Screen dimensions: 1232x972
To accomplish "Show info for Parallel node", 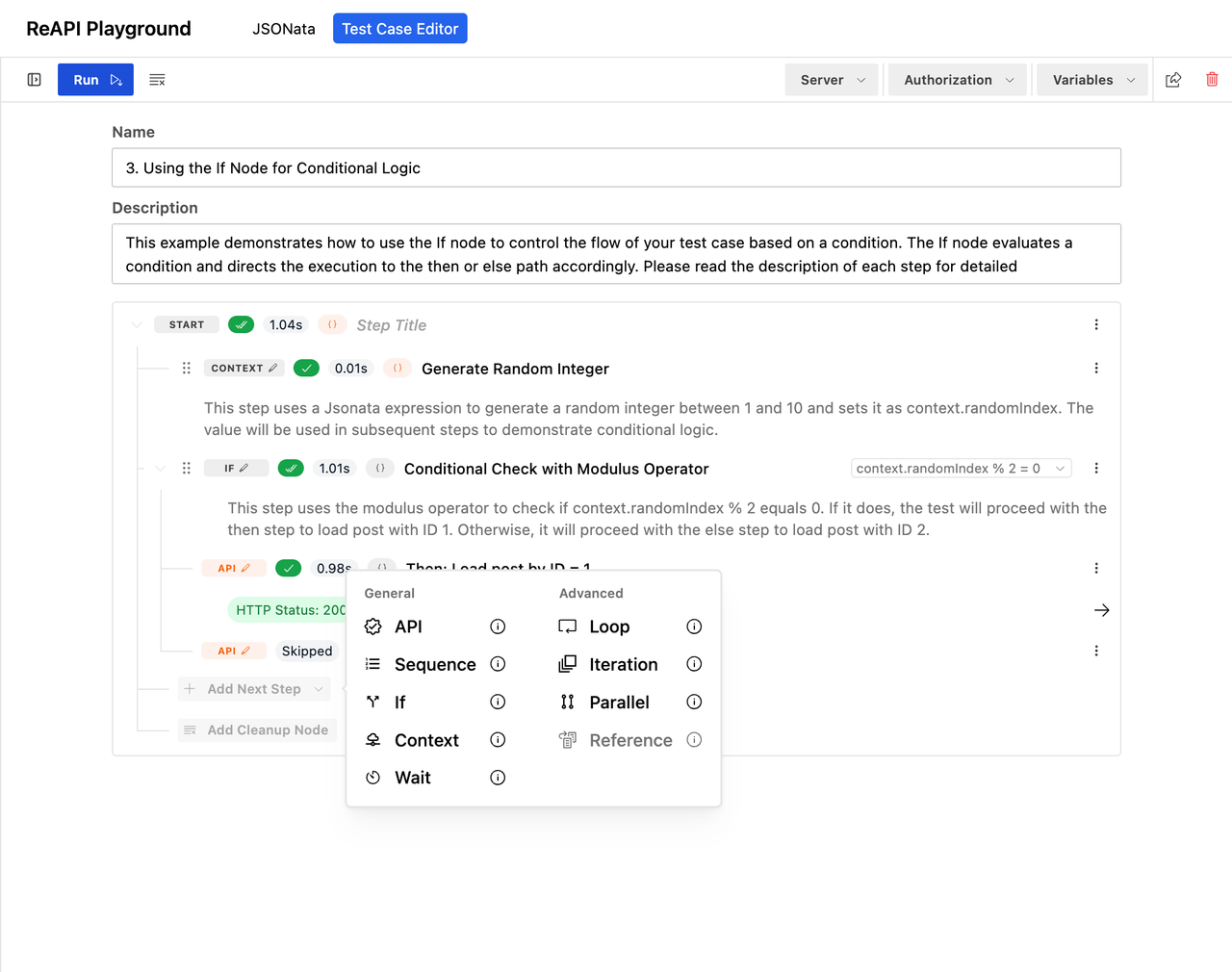I will click(694, 702).
